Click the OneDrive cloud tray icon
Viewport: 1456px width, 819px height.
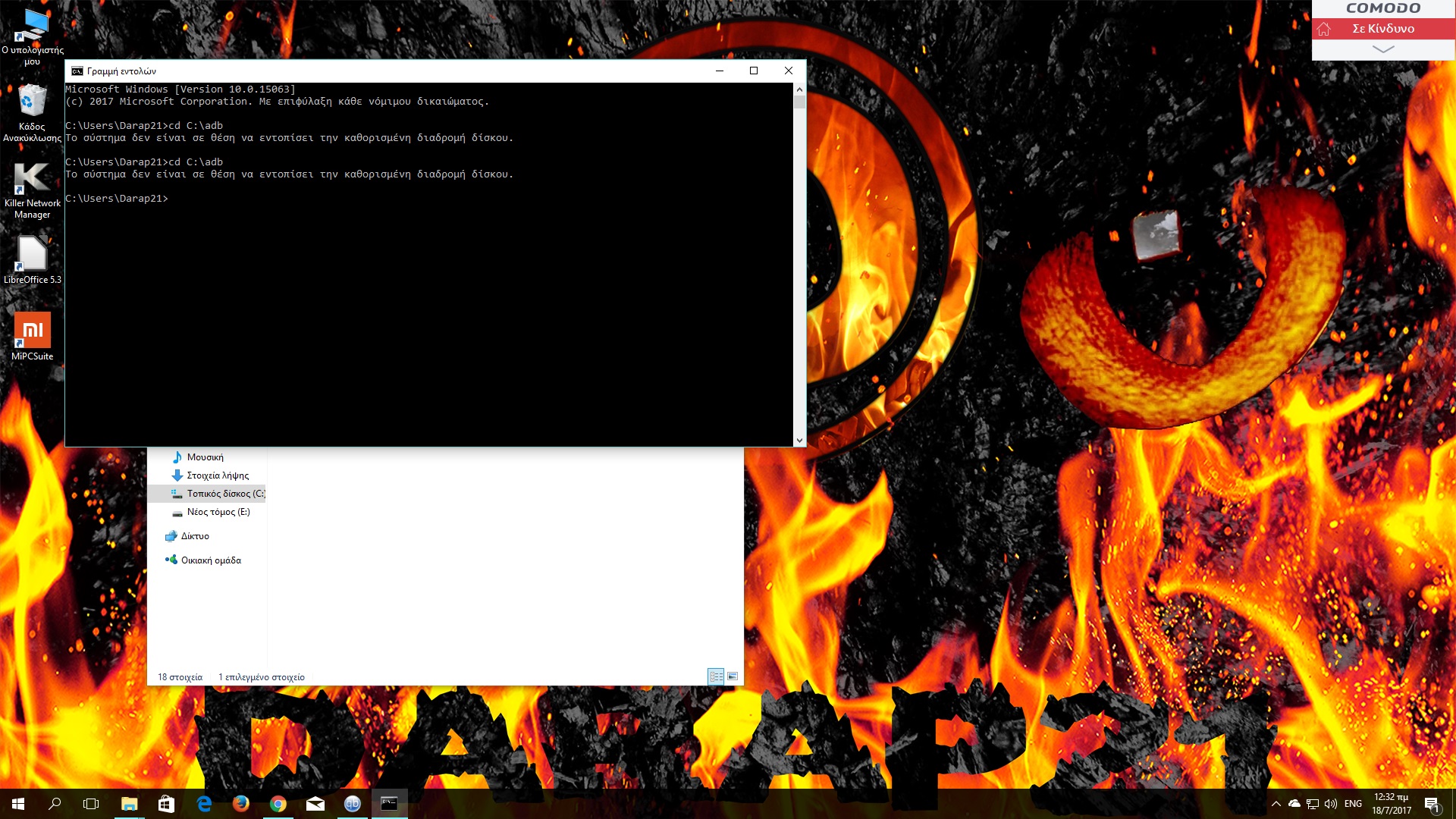(x=1294, y=804)
